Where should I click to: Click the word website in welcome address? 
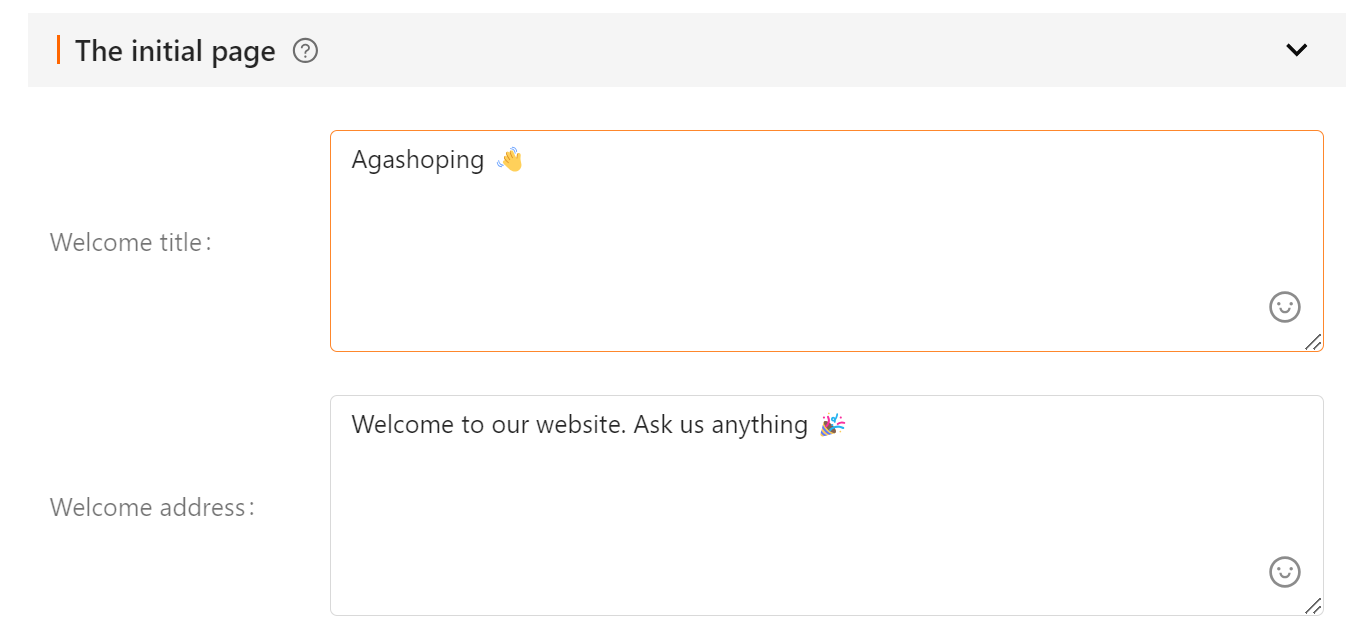tap(581, 425)
